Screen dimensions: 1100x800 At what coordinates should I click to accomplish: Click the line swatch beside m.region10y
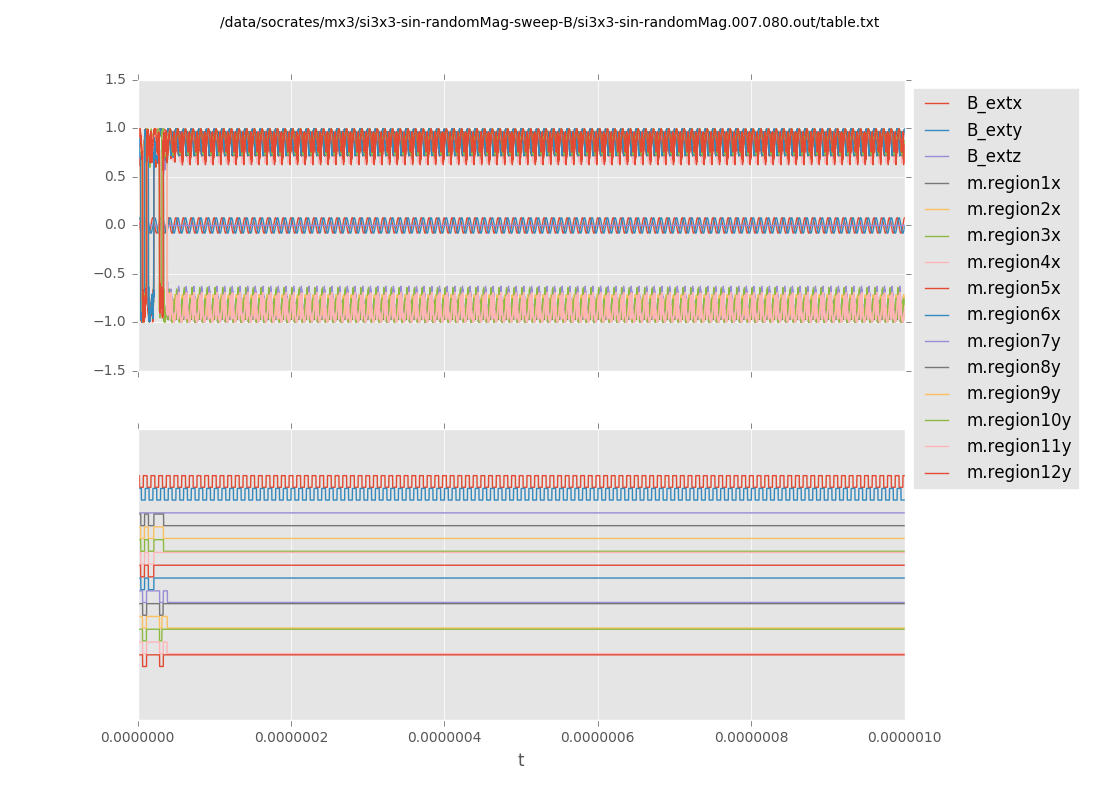pos(937,420)
